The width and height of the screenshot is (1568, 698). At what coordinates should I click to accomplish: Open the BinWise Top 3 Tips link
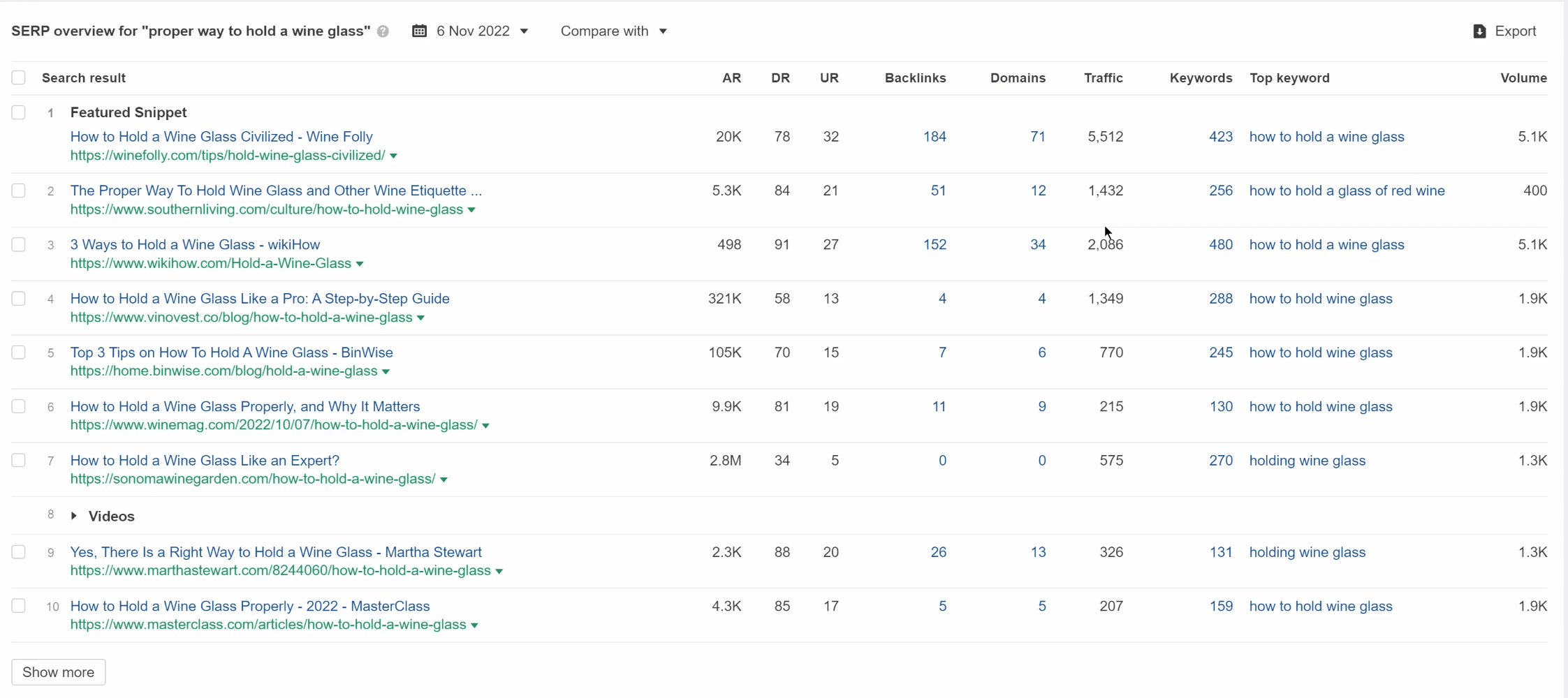232,352
